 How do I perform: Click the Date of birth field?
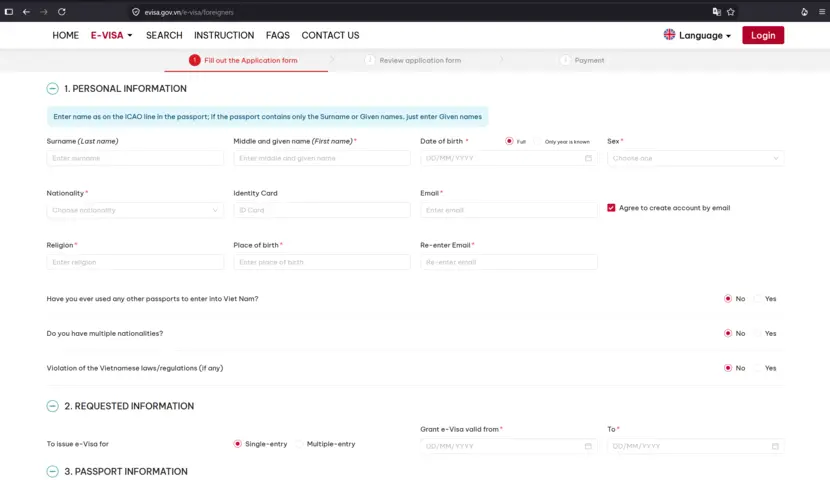509,158
